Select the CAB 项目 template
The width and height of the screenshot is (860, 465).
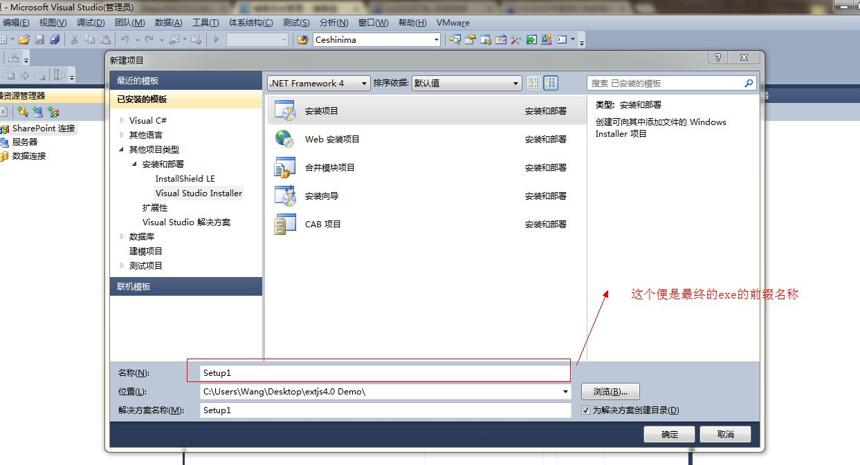(x=425, y=224)
